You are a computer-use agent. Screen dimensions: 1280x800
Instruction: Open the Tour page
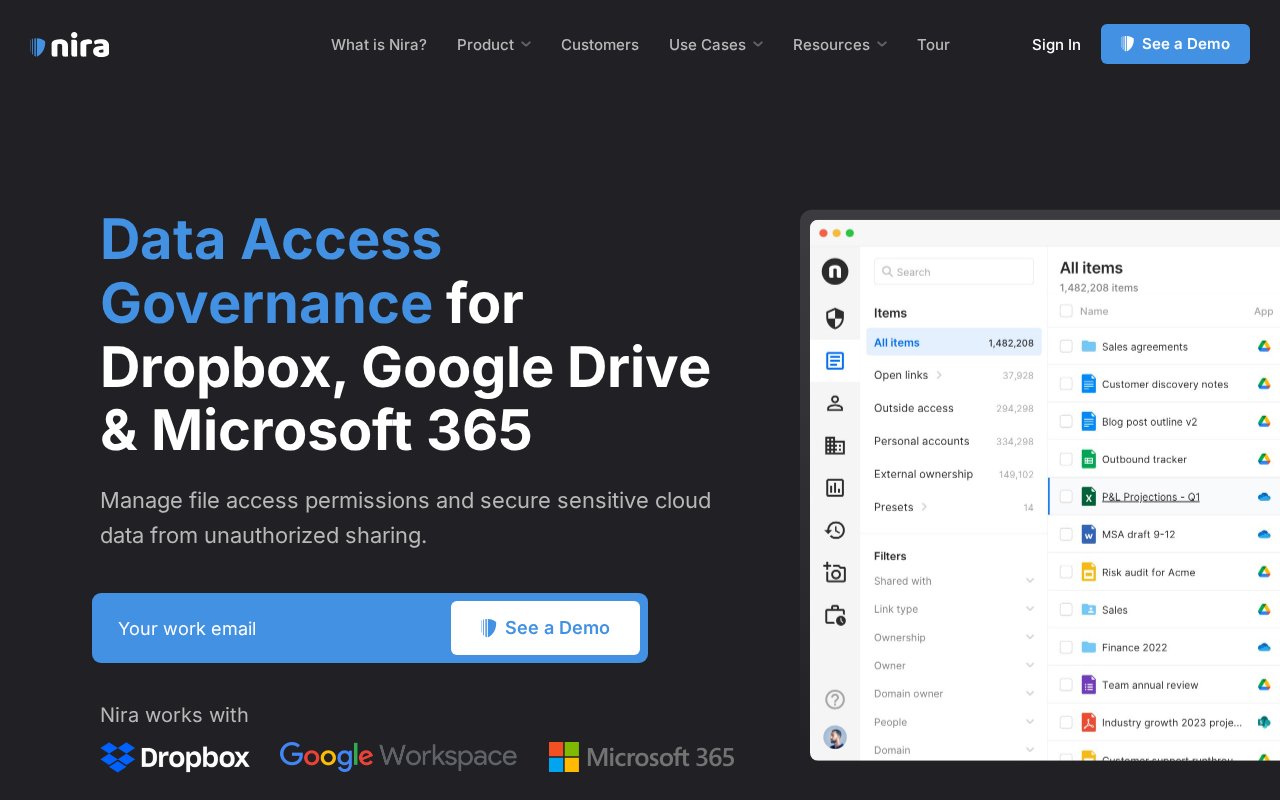tap(933, 45)
